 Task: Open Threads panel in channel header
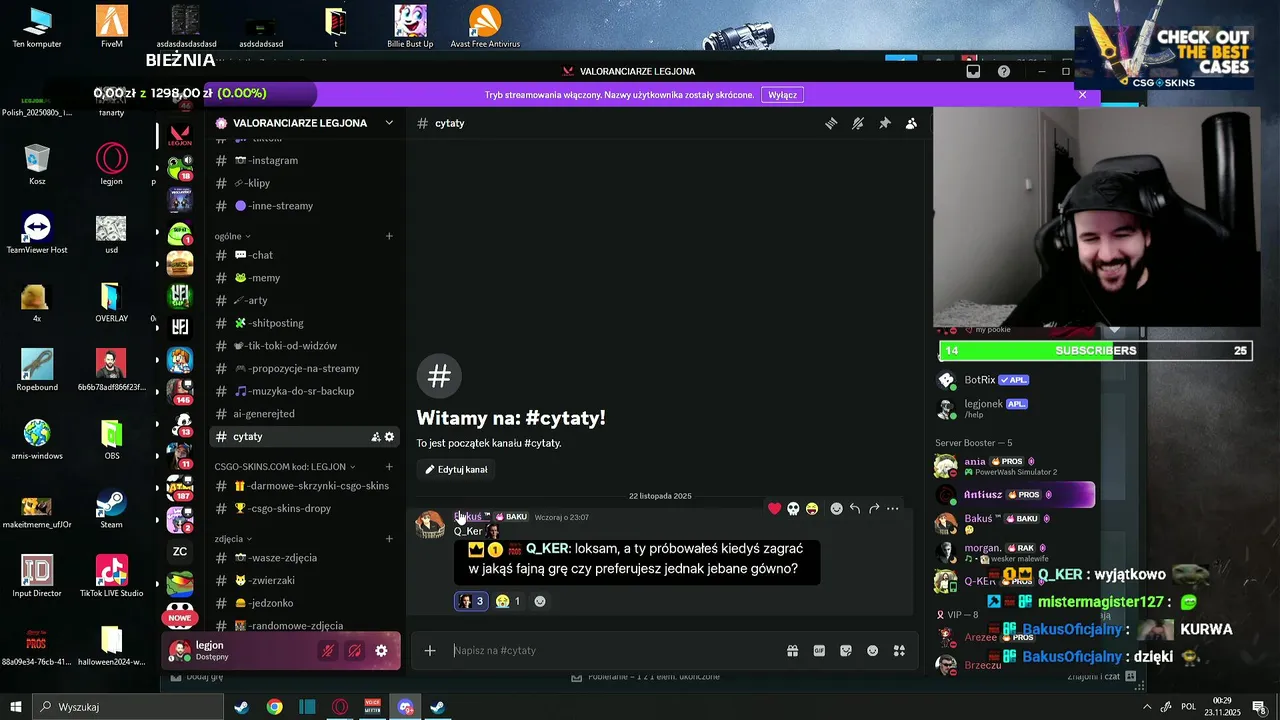tap(831, 123)
